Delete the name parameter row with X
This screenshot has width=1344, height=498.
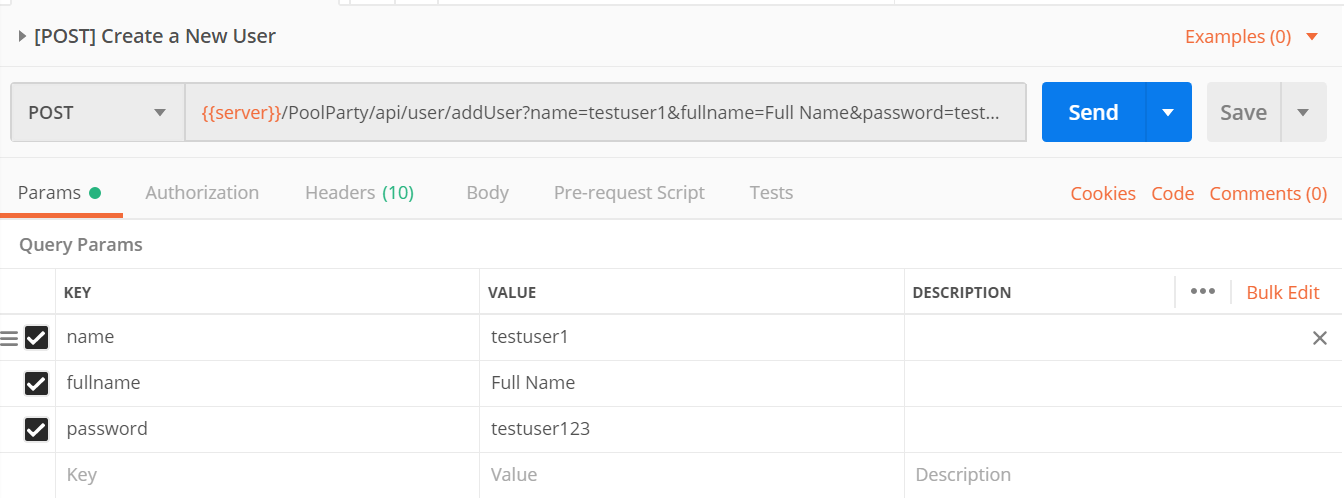[1320, 338]
